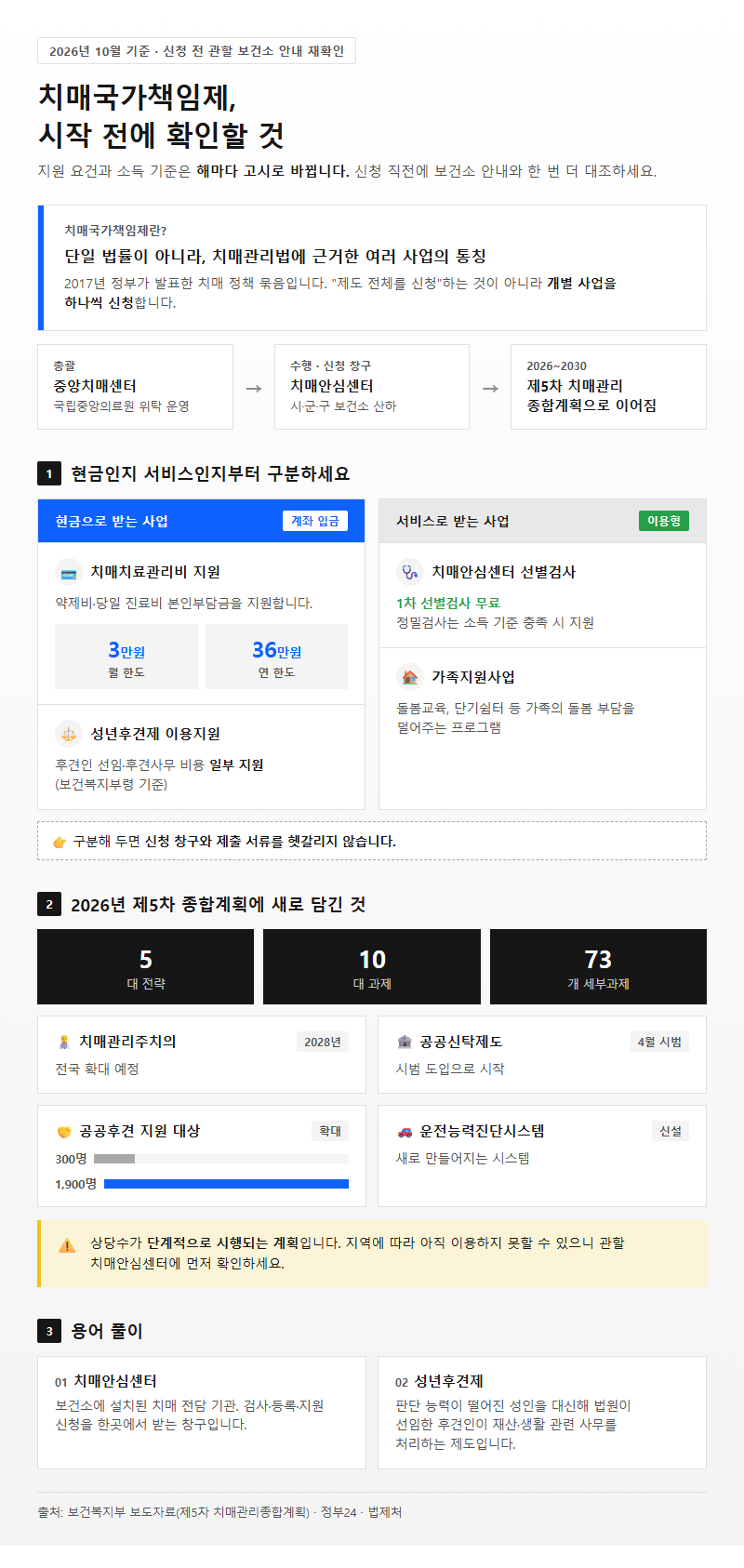Click the stethoscope icon beside 치매안심센터 선별검사
Image resolution: width=744 pixels, height=1568 pixels.
[x=410, y=572]
